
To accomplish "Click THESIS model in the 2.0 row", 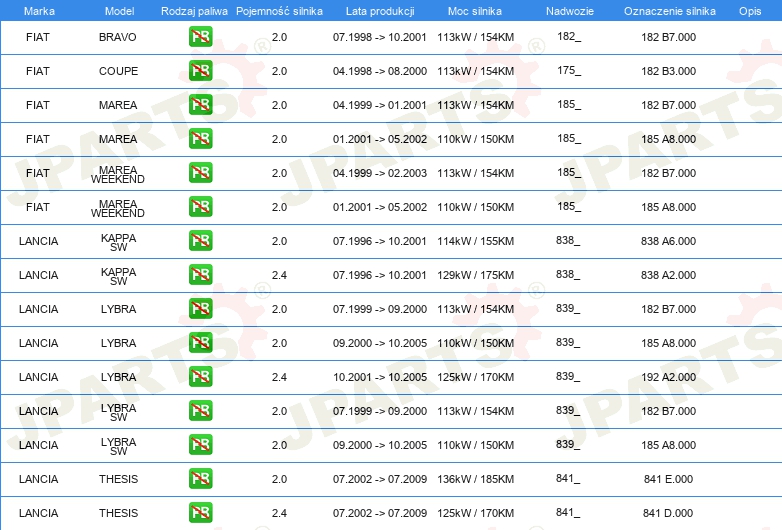I will [x=118, y=479].
